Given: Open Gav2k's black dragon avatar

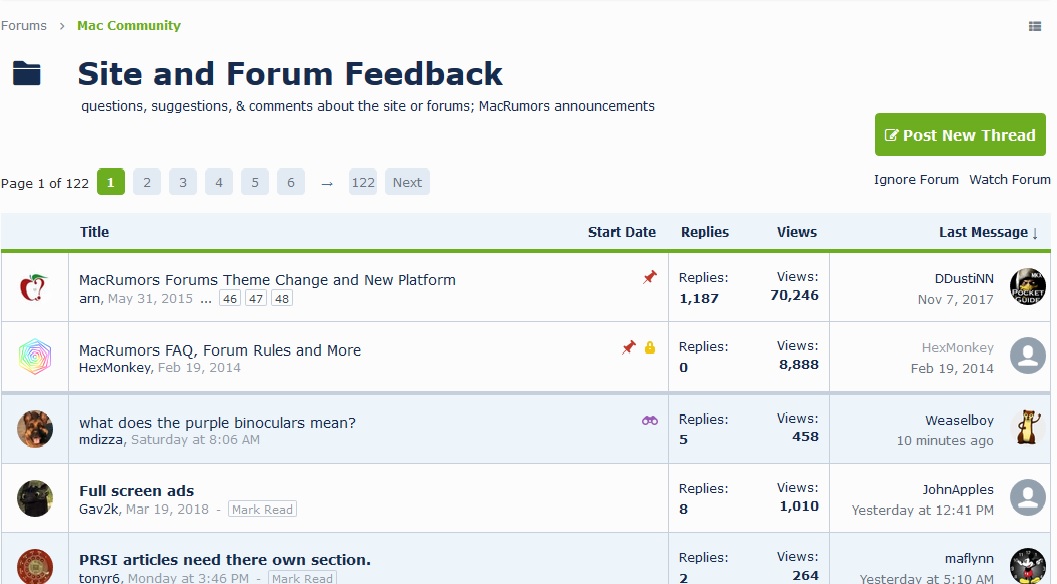Looking at the screenshot, I should click(35, 498).
